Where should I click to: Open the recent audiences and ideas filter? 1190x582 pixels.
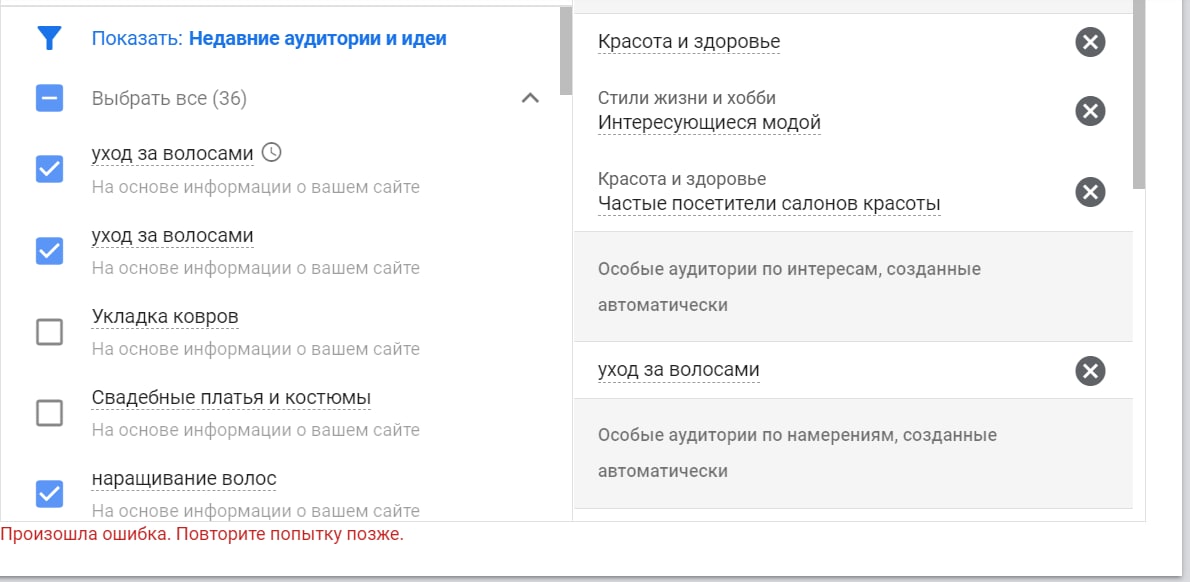[269, 39]
